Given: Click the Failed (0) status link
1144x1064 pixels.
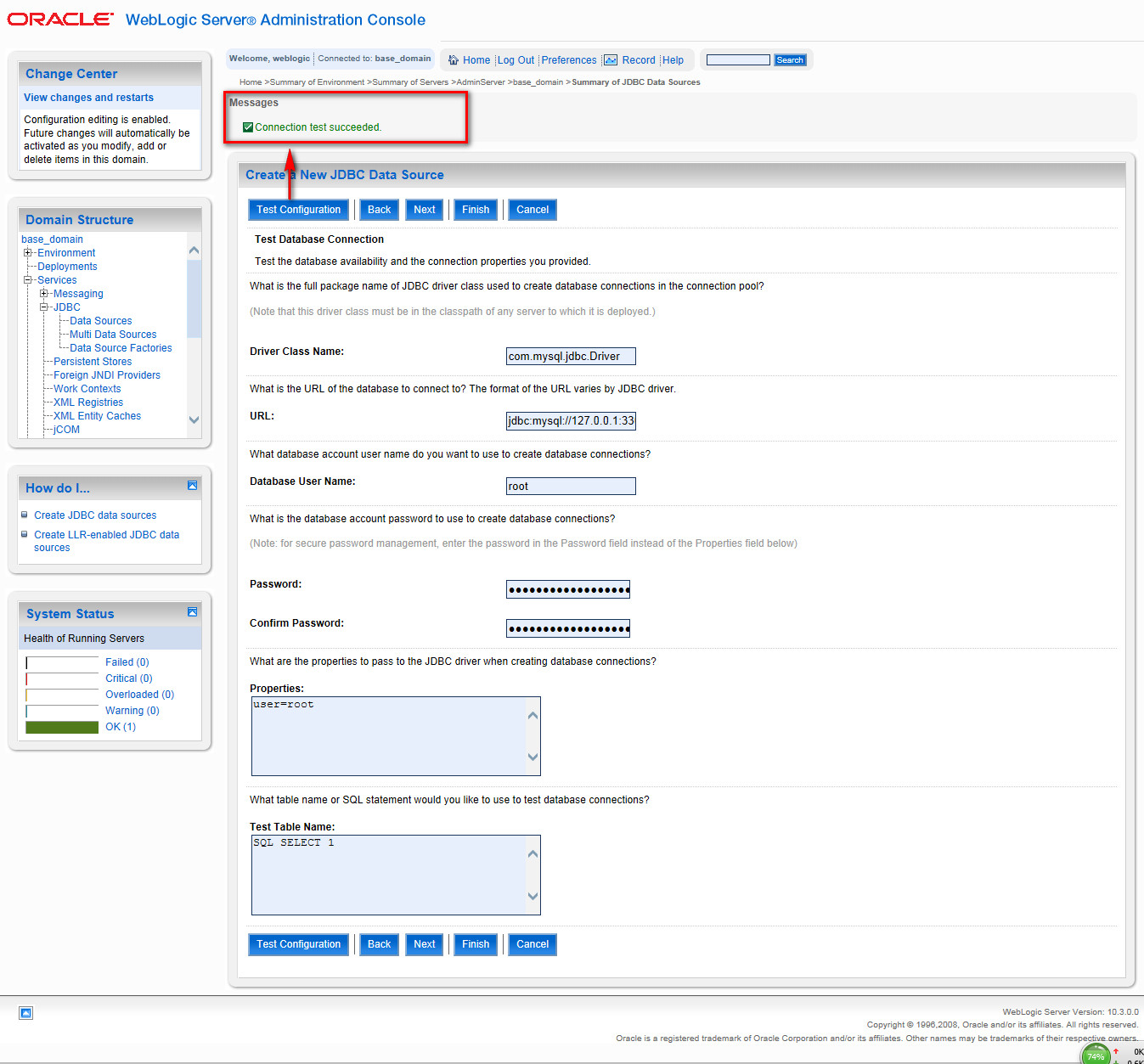Looking at the screenshot, I should click(x=127, y=662).
